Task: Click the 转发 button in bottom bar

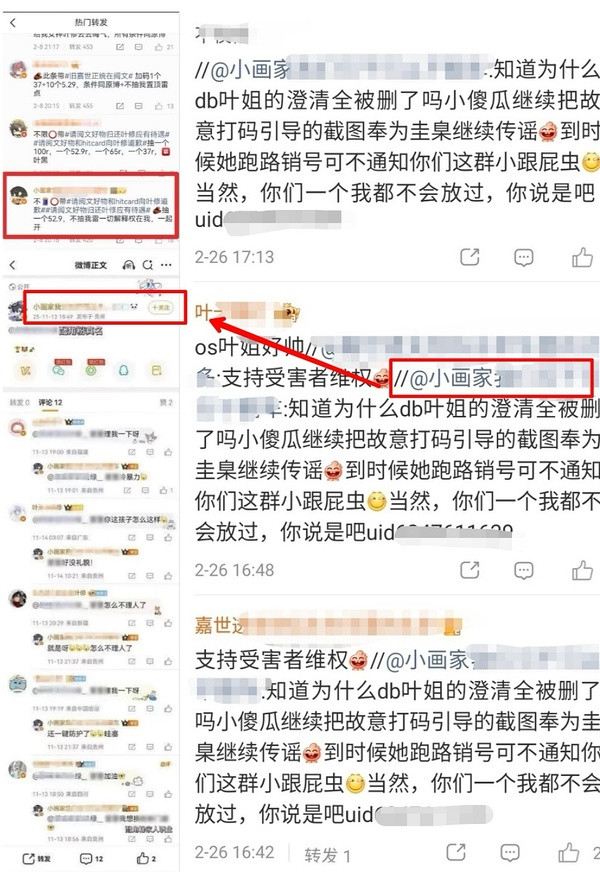Action: tap(36, 859)
